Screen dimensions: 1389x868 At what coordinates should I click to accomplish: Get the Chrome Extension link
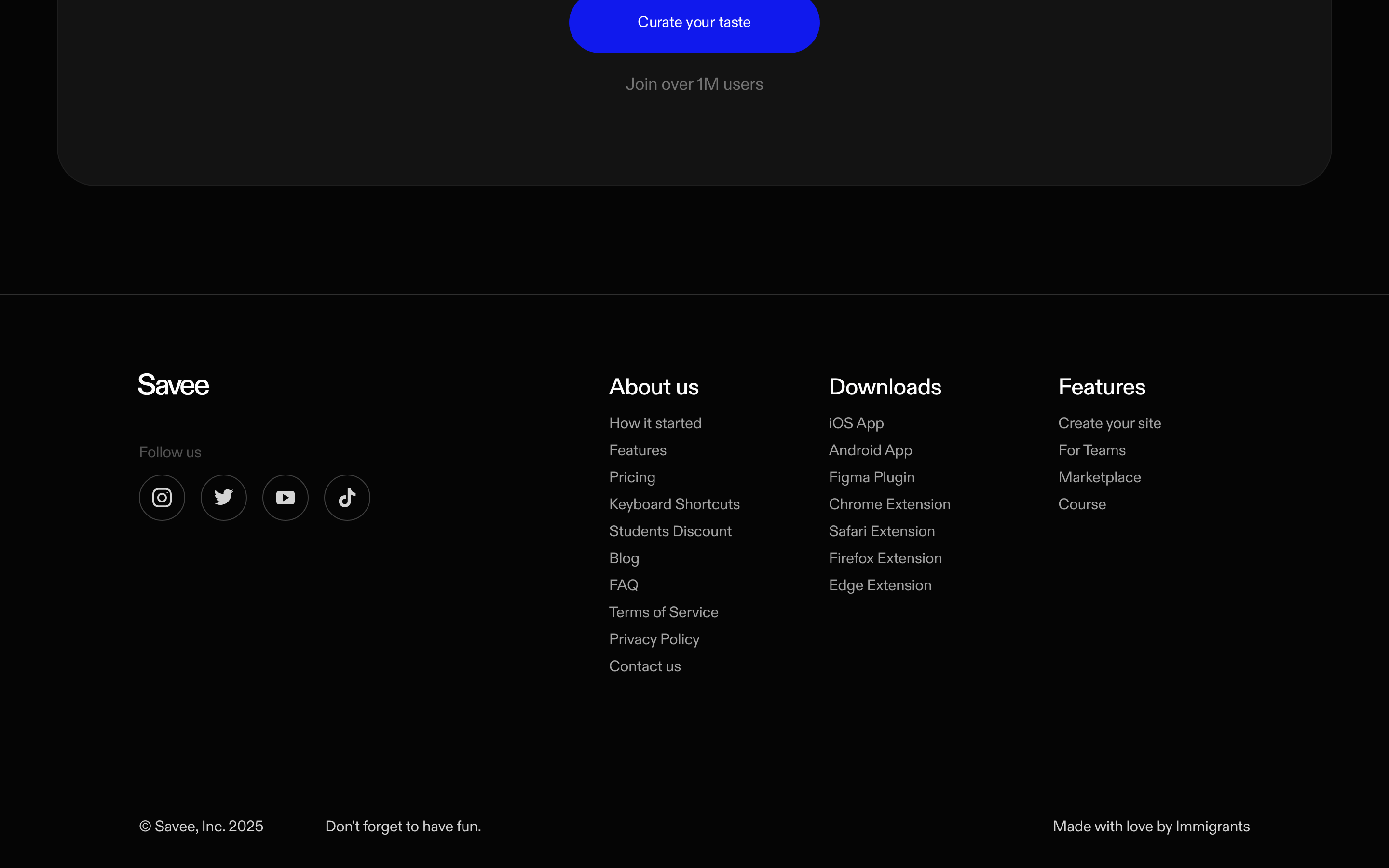point(889,504)
